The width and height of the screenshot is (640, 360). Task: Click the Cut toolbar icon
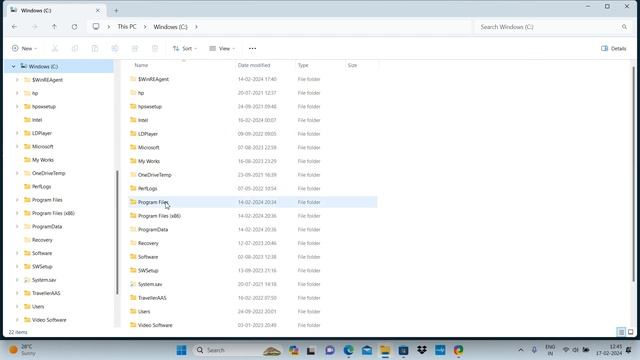[55, 49]
